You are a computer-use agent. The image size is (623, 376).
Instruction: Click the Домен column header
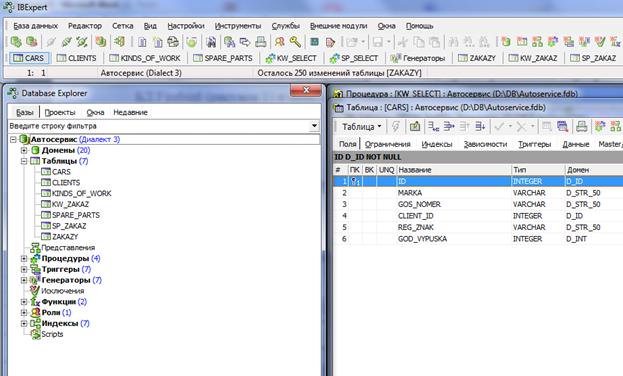[594, 170]
